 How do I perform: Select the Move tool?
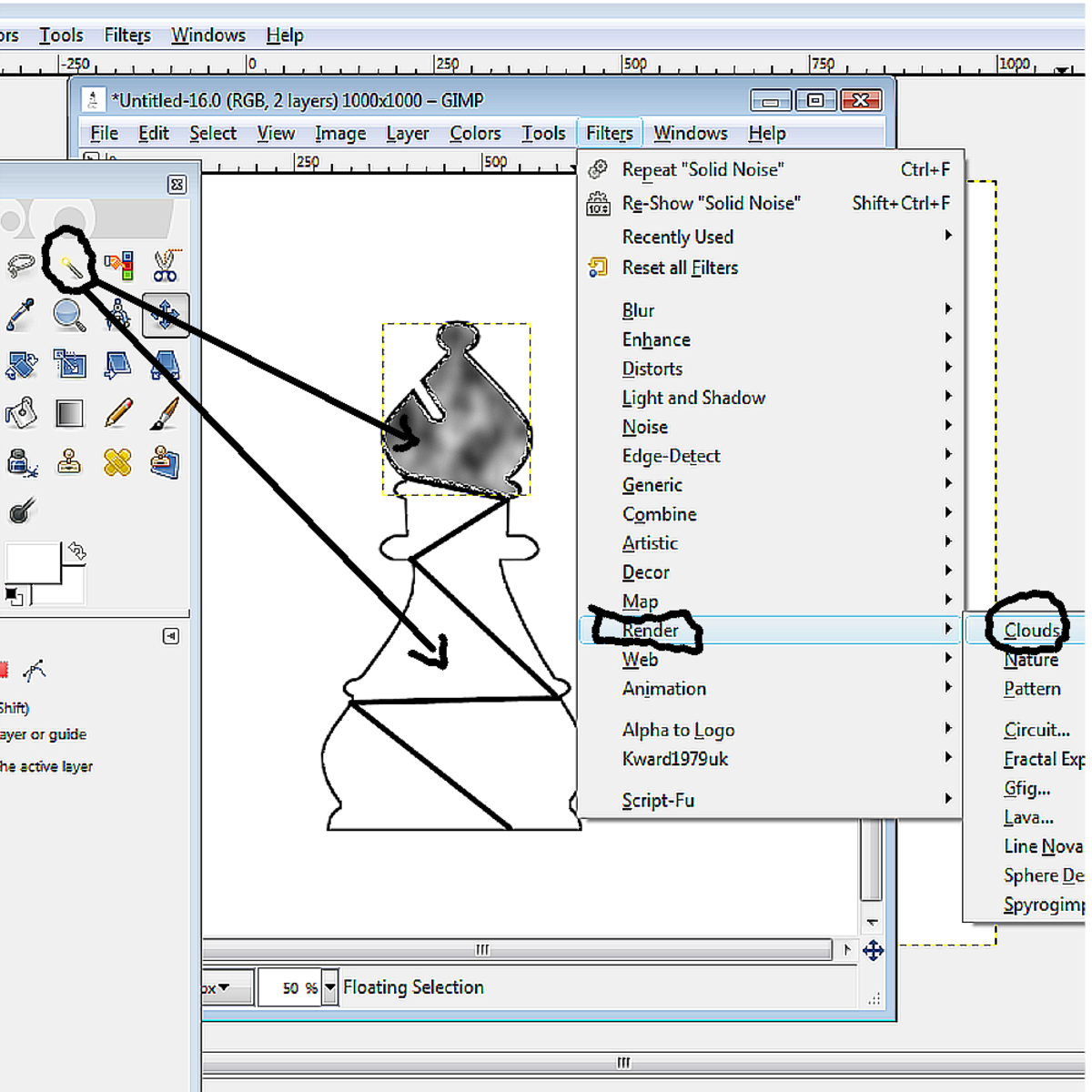(166, 315)
